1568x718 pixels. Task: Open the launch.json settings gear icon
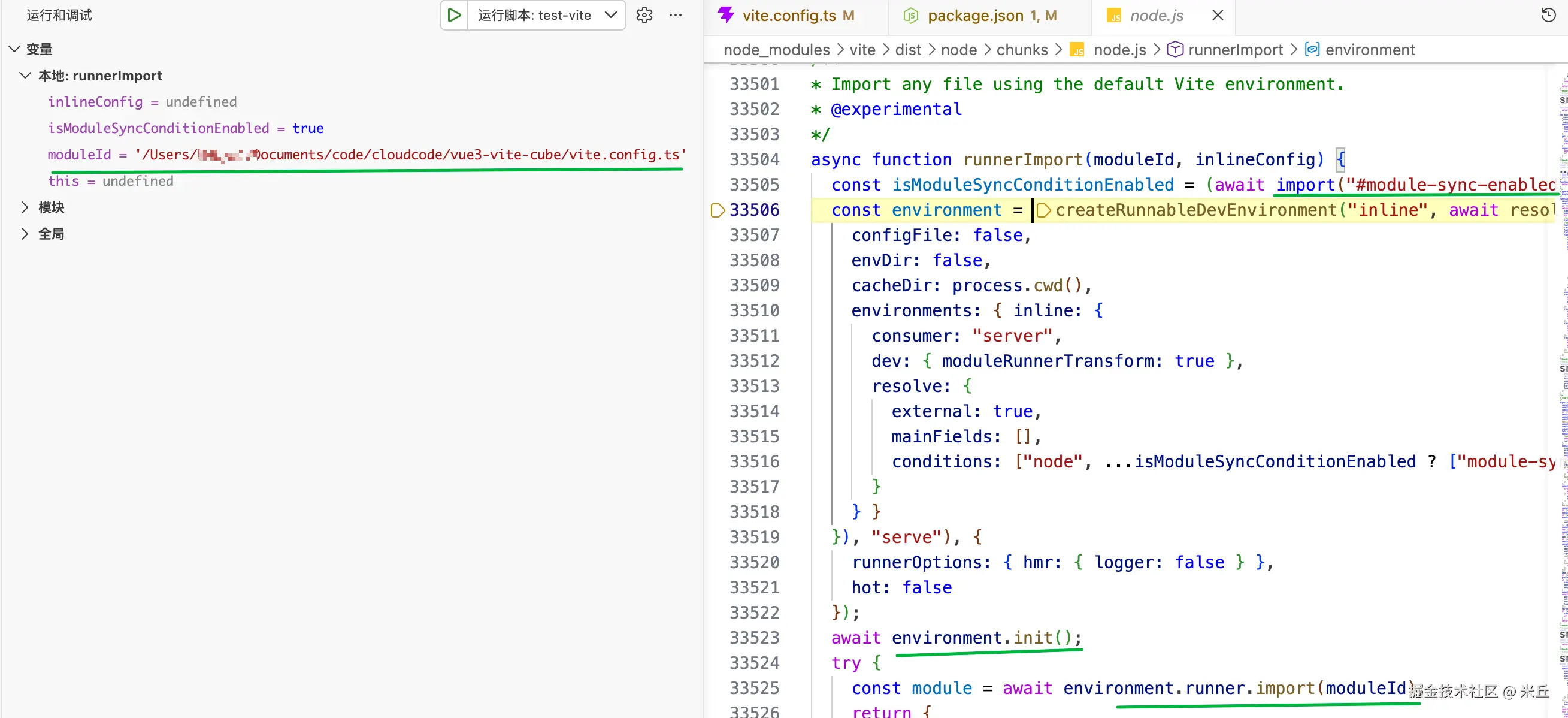point(644,15)
